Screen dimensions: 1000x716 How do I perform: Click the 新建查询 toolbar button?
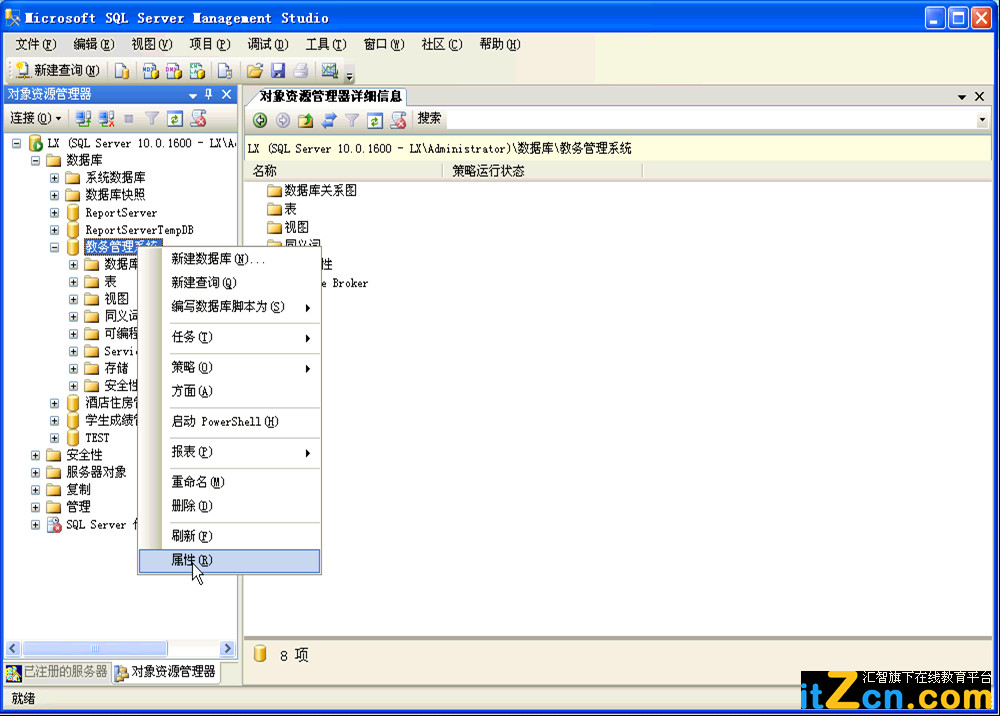click(x=57, y=70)
